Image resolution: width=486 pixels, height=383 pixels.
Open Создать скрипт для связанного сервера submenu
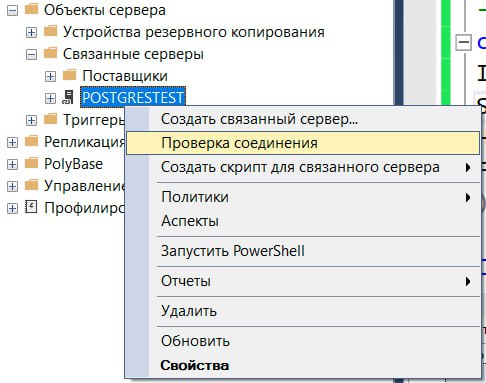point(303,167)
